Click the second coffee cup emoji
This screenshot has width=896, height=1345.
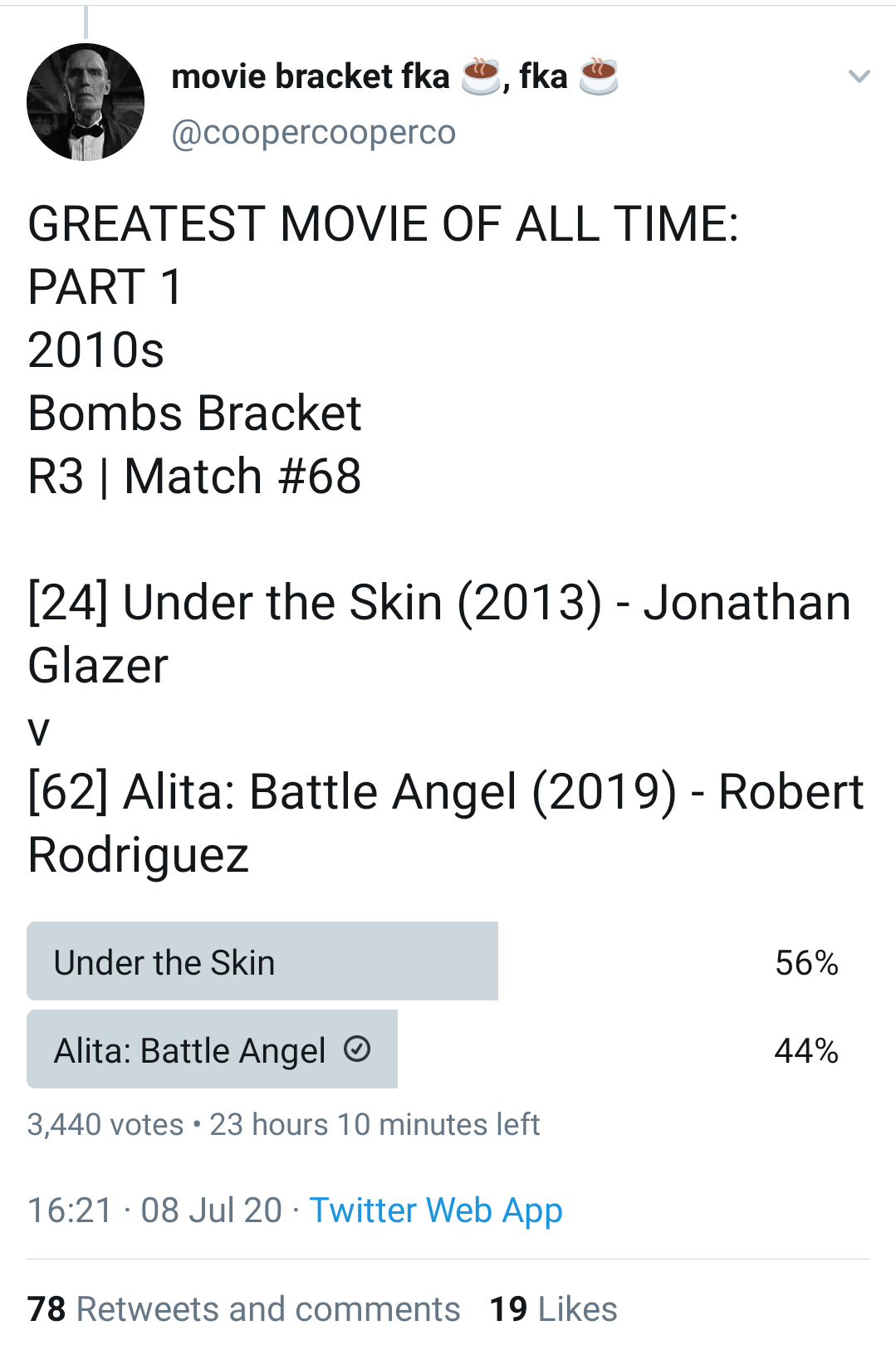[x=599, y=76]
